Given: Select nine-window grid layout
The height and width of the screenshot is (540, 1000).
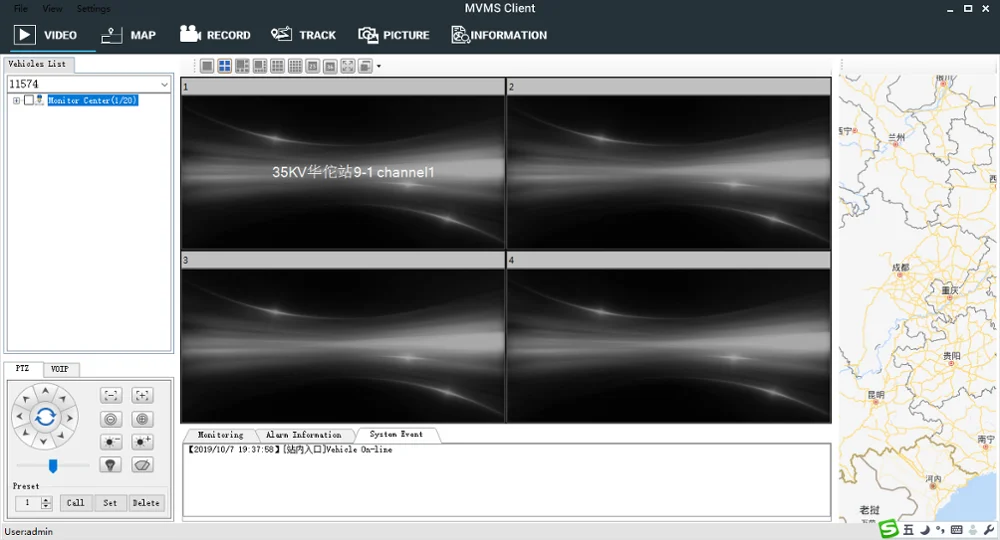Looking at the screenshot, I should [x=277, y=66].
